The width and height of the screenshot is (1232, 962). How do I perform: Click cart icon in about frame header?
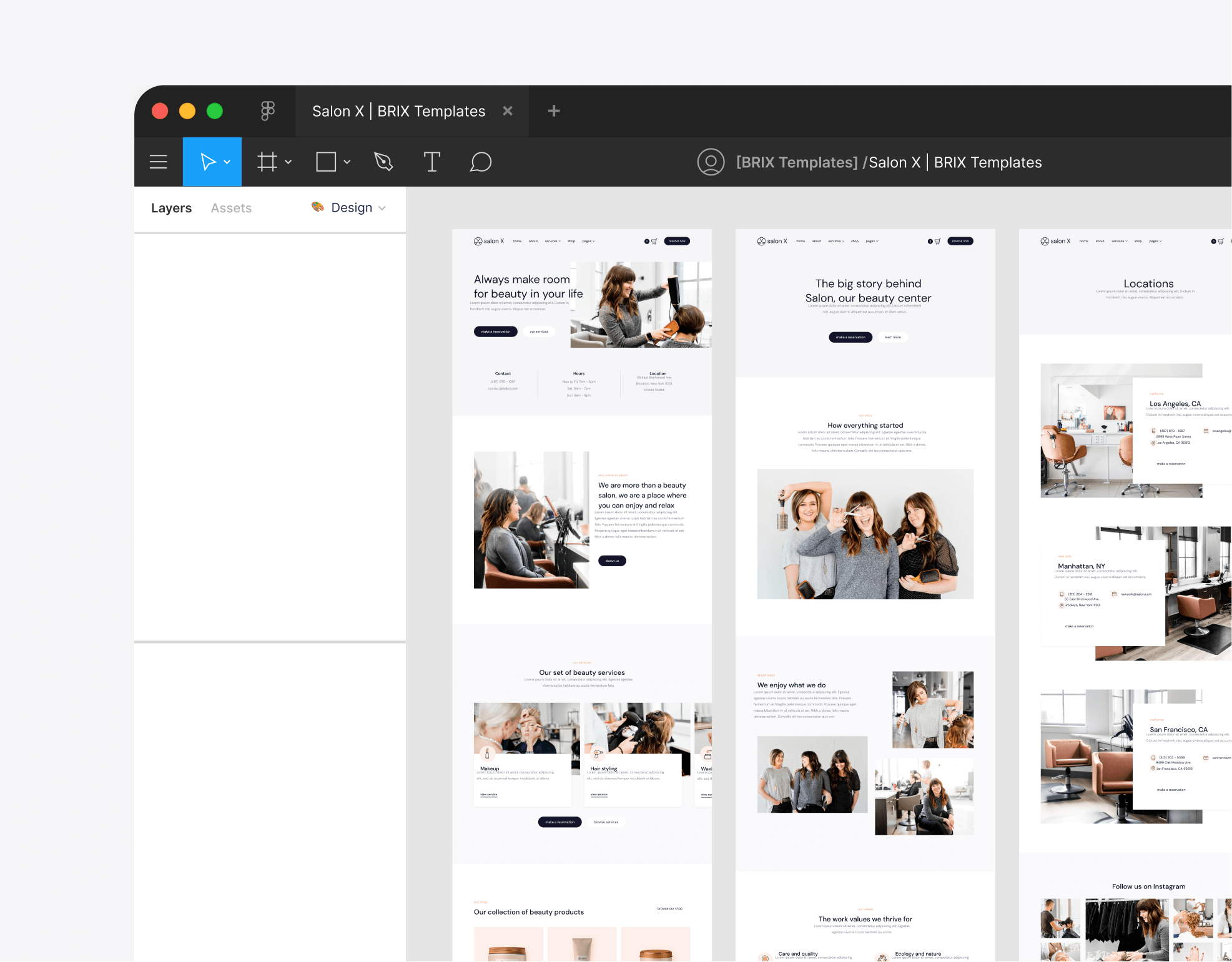pos(937,241)
